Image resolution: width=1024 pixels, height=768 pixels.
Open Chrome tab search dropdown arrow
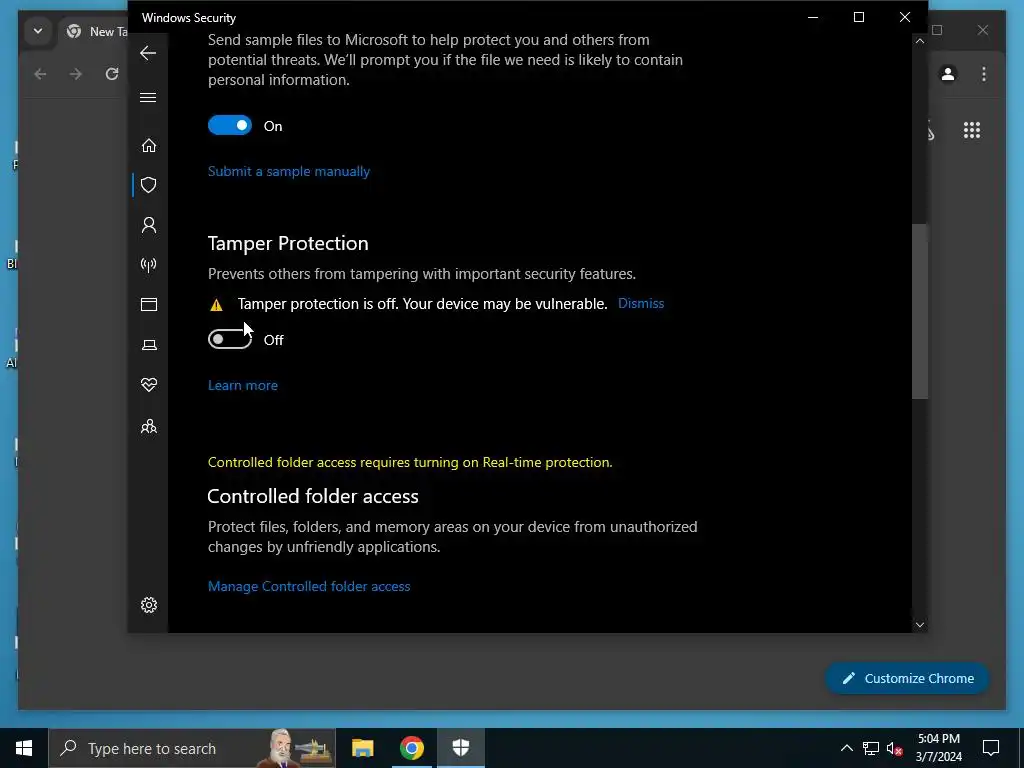coord(38,31)
